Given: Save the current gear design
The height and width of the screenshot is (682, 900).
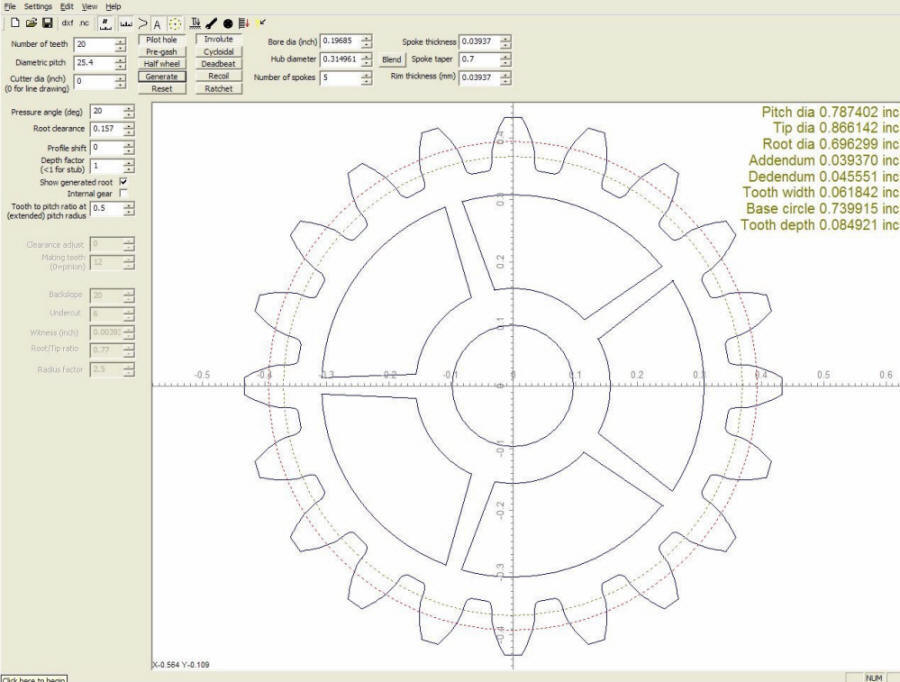Looking at the screenshot, I should (47, 23).
